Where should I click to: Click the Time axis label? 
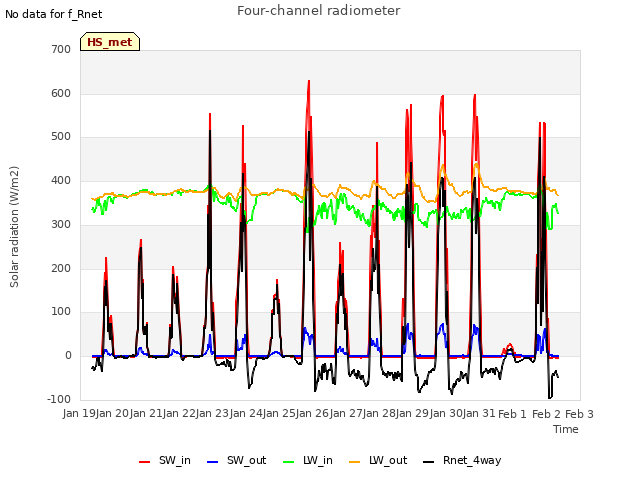(566, 429)
